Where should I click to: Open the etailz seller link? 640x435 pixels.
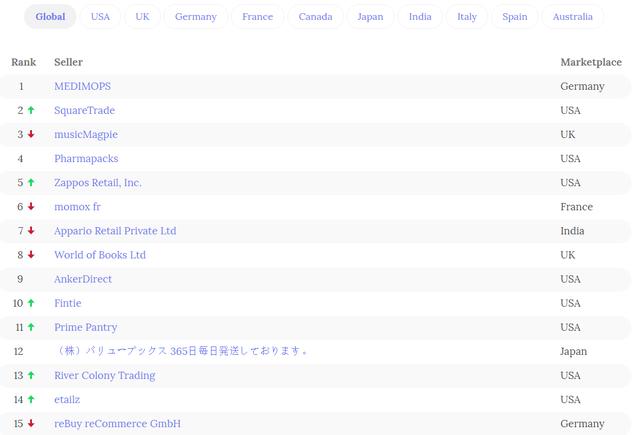67,399
